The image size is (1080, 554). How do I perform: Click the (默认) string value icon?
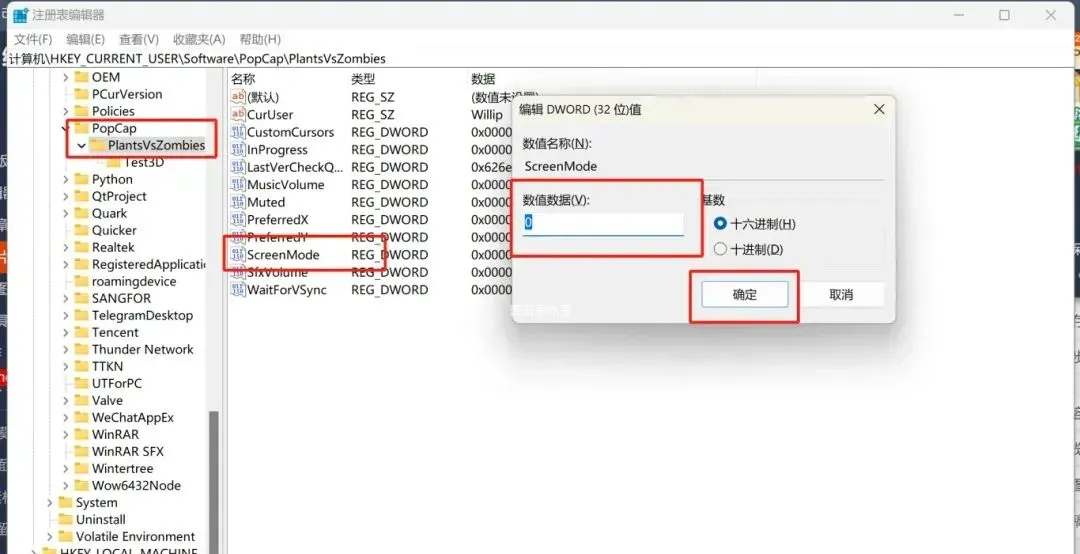pos(238,97)
